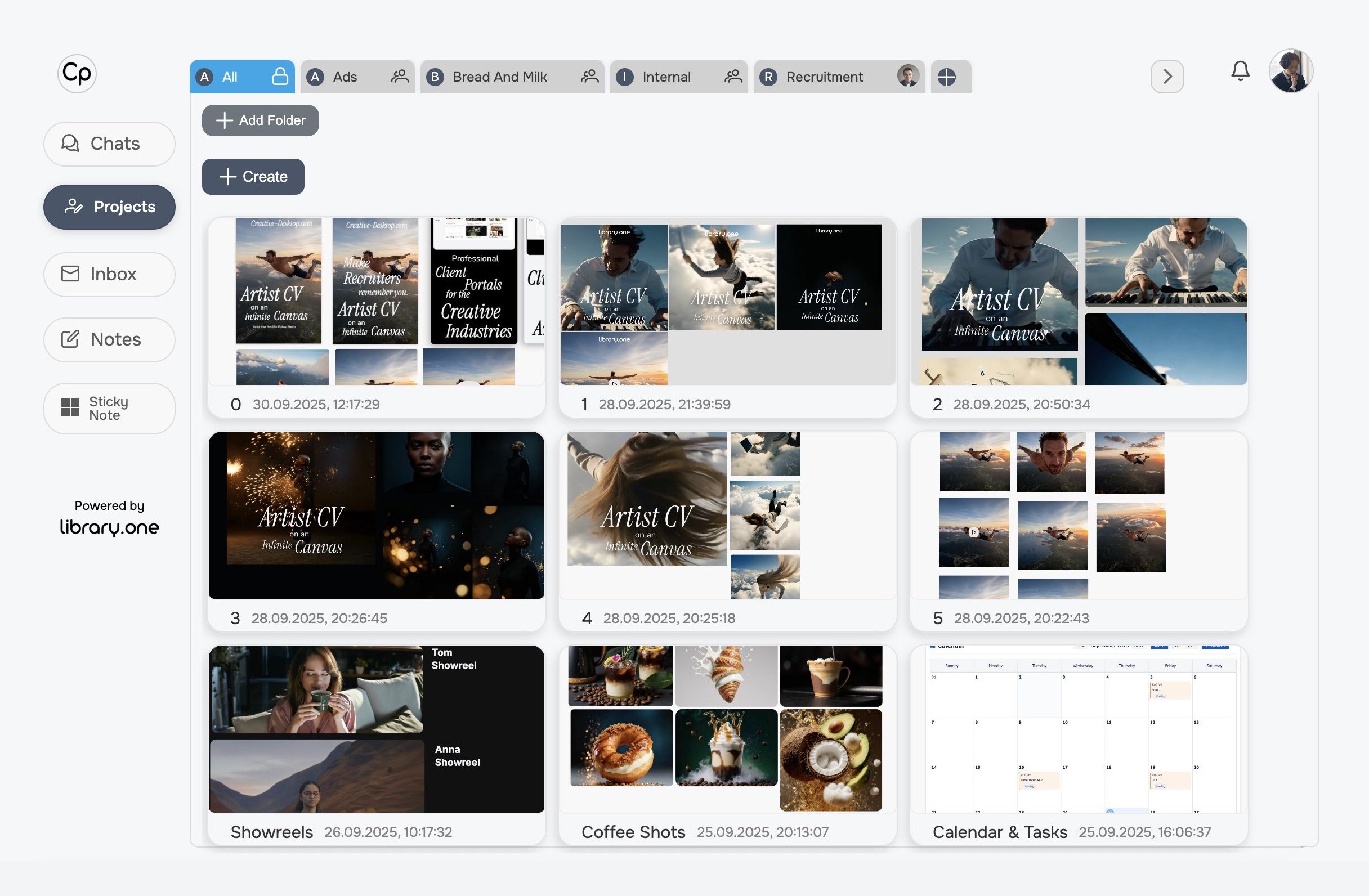Click people icon on Bread And Milk tab
1369x896 pixels.
[x=589, y=77]
